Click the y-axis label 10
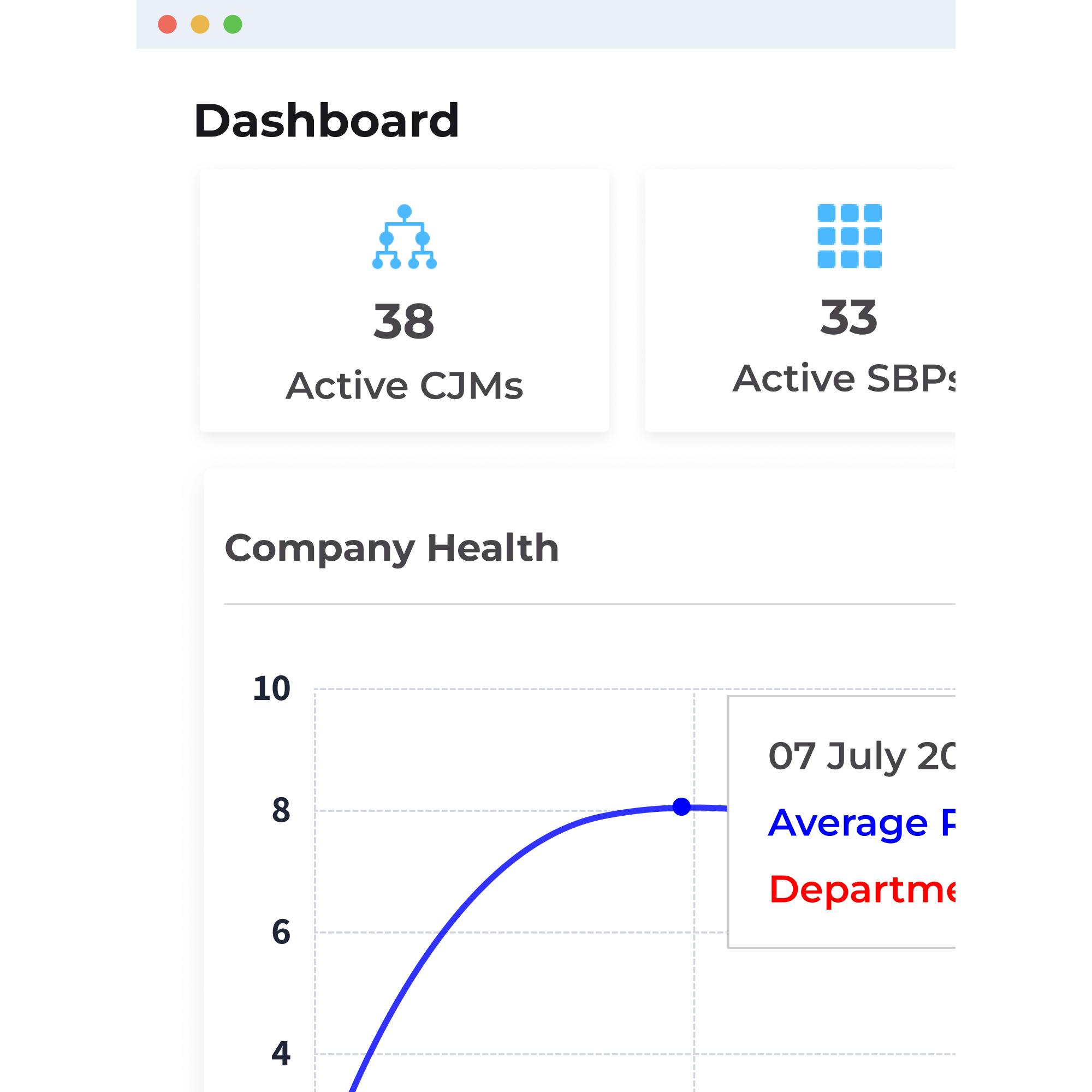The height and width of the screenshot is (1092, 1092). coord(272,689)
